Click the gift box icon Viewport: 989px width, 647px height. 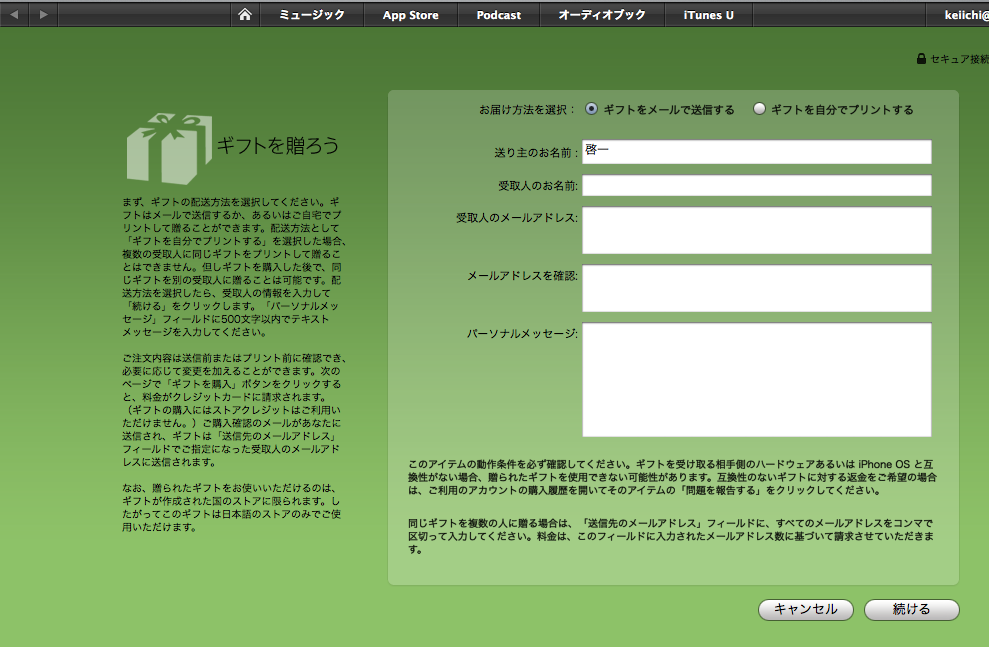pyautogui.click(x=168, y=148)
